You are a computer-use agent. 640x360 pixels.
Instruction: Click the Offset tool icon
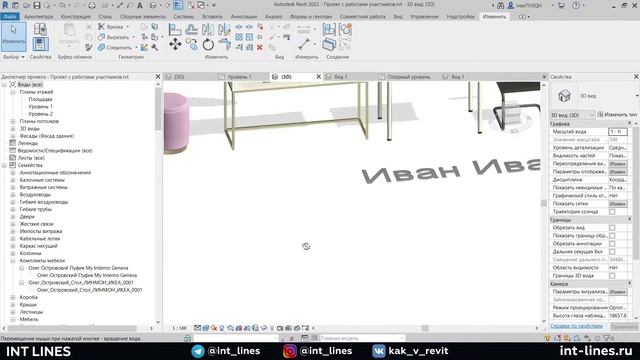pos(191,29)
